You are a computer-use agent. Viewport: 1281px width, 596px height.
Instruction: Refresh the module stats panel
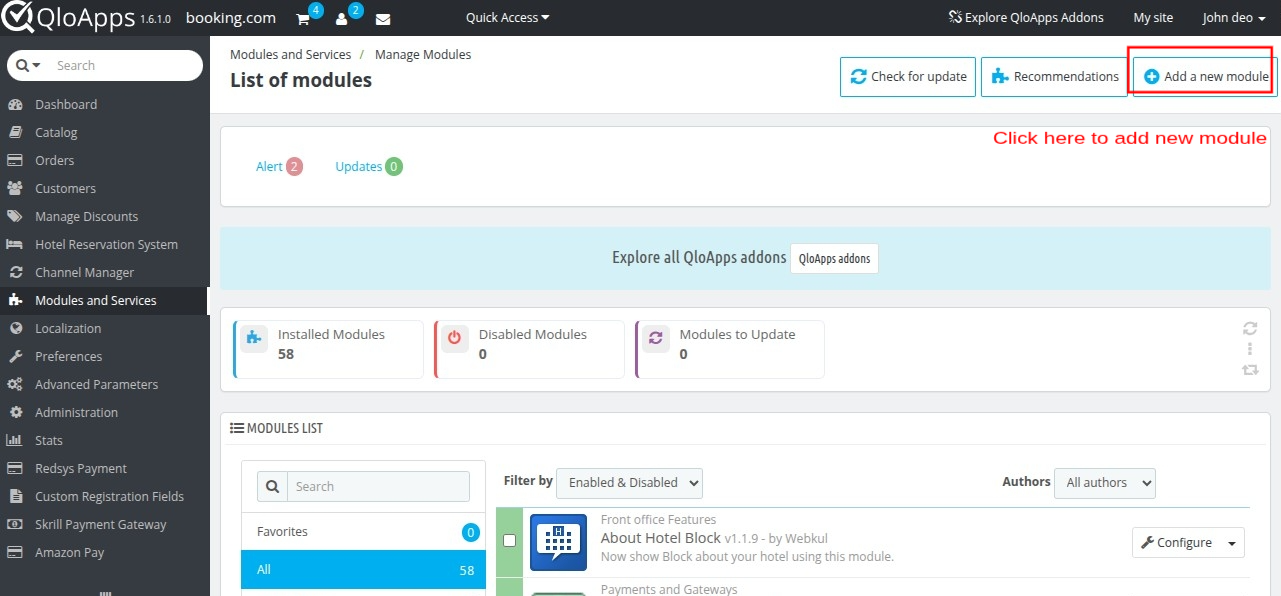(1250, 328)
